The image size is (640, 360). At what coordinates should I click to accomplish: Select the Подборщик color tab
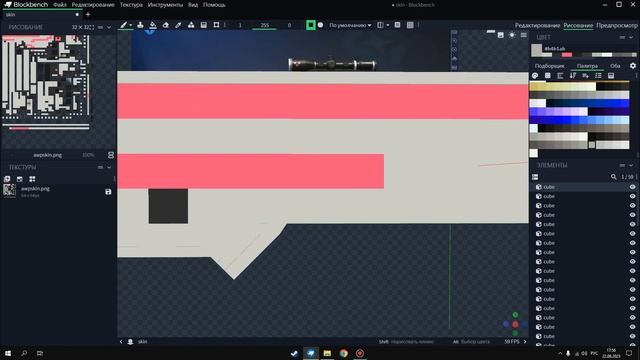tap(549, 66)
